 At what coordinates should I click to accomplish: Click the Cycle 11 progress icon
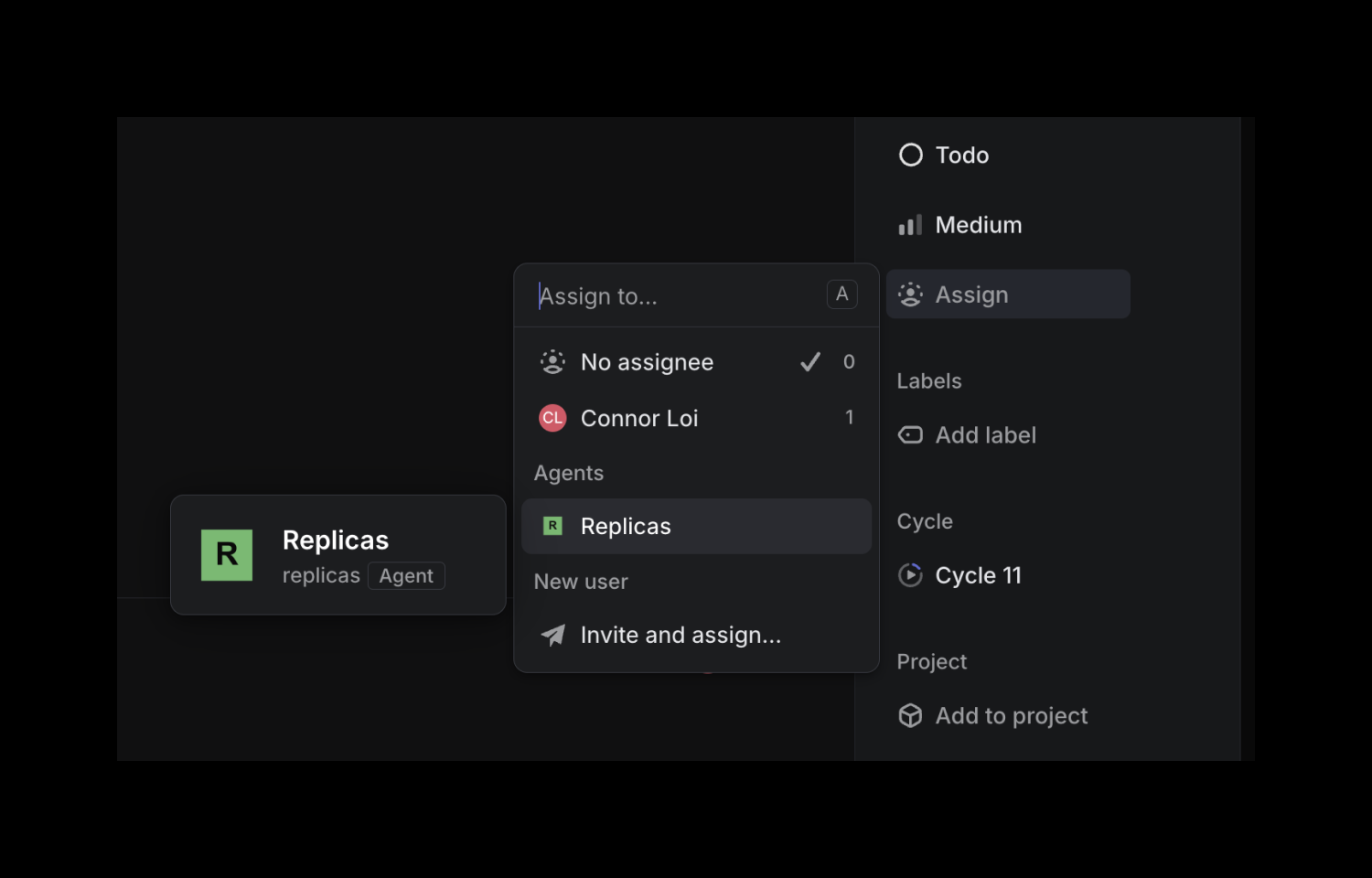tap(911, 575)
